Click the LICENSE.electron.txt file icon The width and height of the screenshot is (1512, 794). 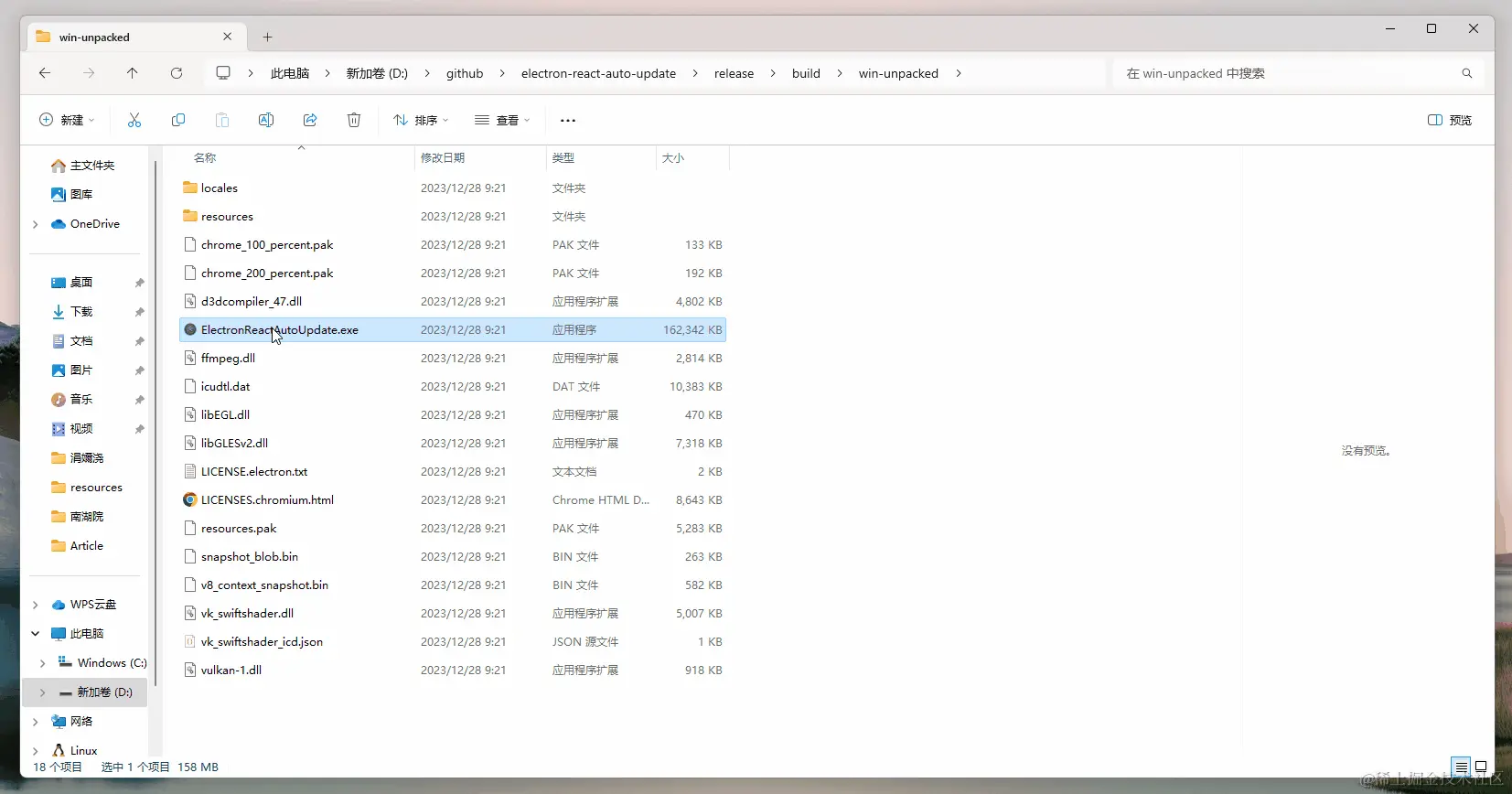coord(190,471)
